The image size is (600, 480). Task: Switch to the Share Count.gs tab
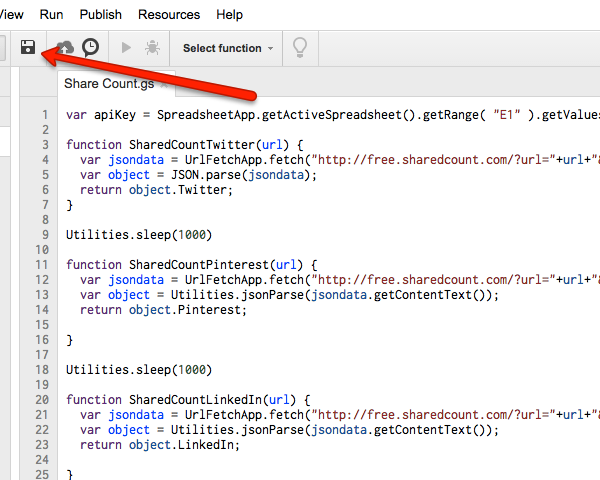click(x=110, y=84)
